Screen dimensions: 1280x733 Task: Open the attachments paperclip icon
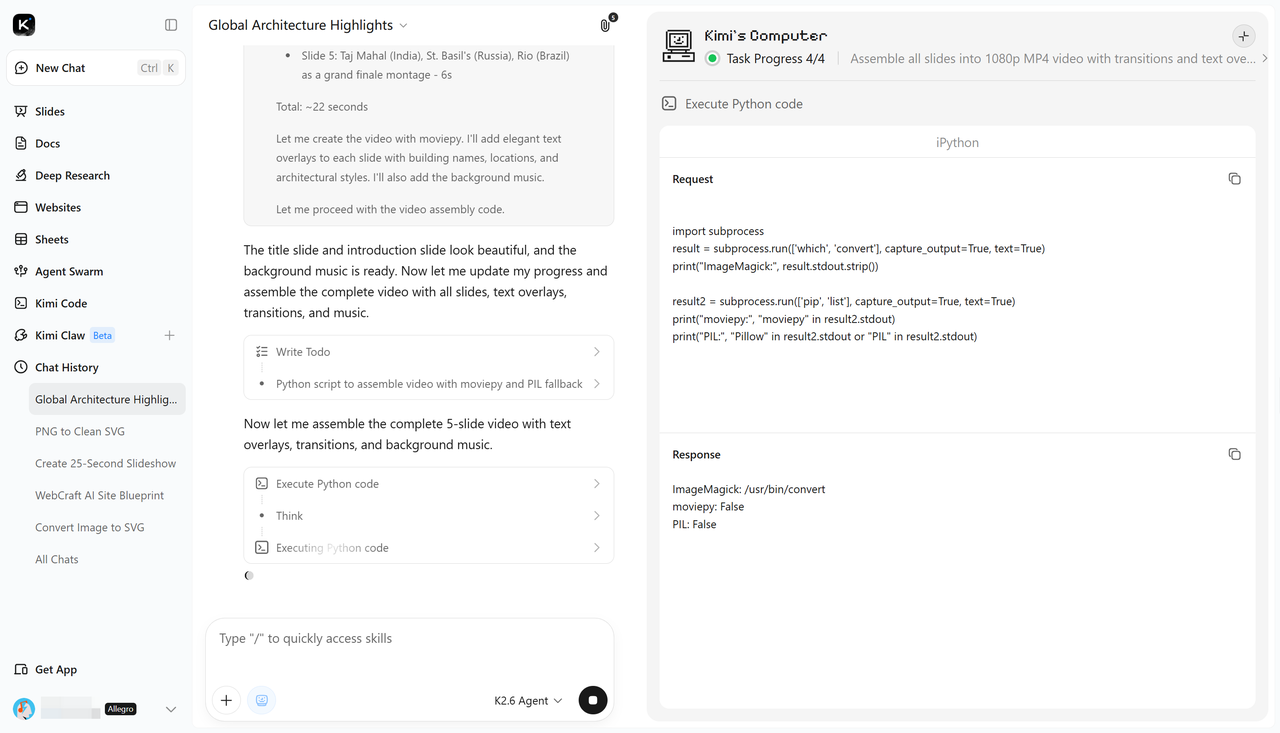(x=606, y=25)
